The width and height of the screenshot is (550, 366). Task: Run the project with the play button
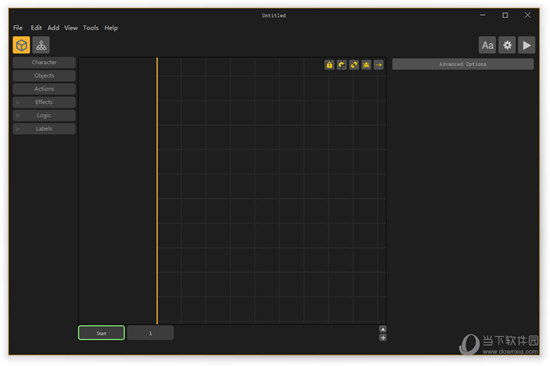(x=526, y=45)
